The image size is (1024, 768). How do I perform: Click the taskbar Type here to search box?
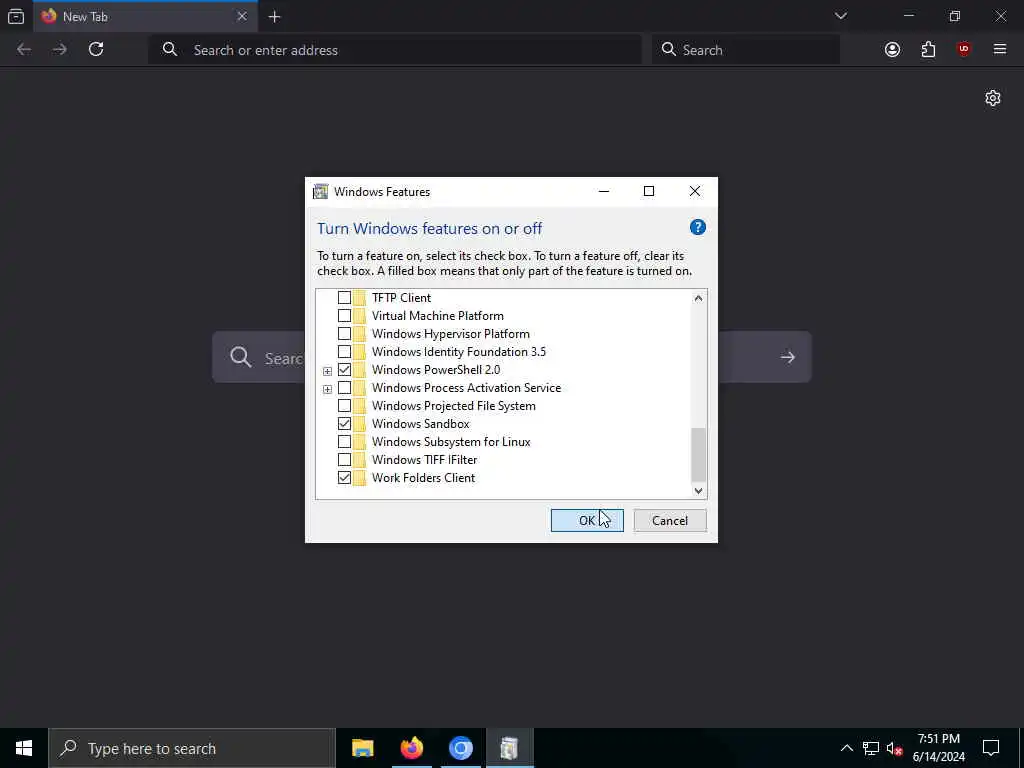click(x=192, y=748)
